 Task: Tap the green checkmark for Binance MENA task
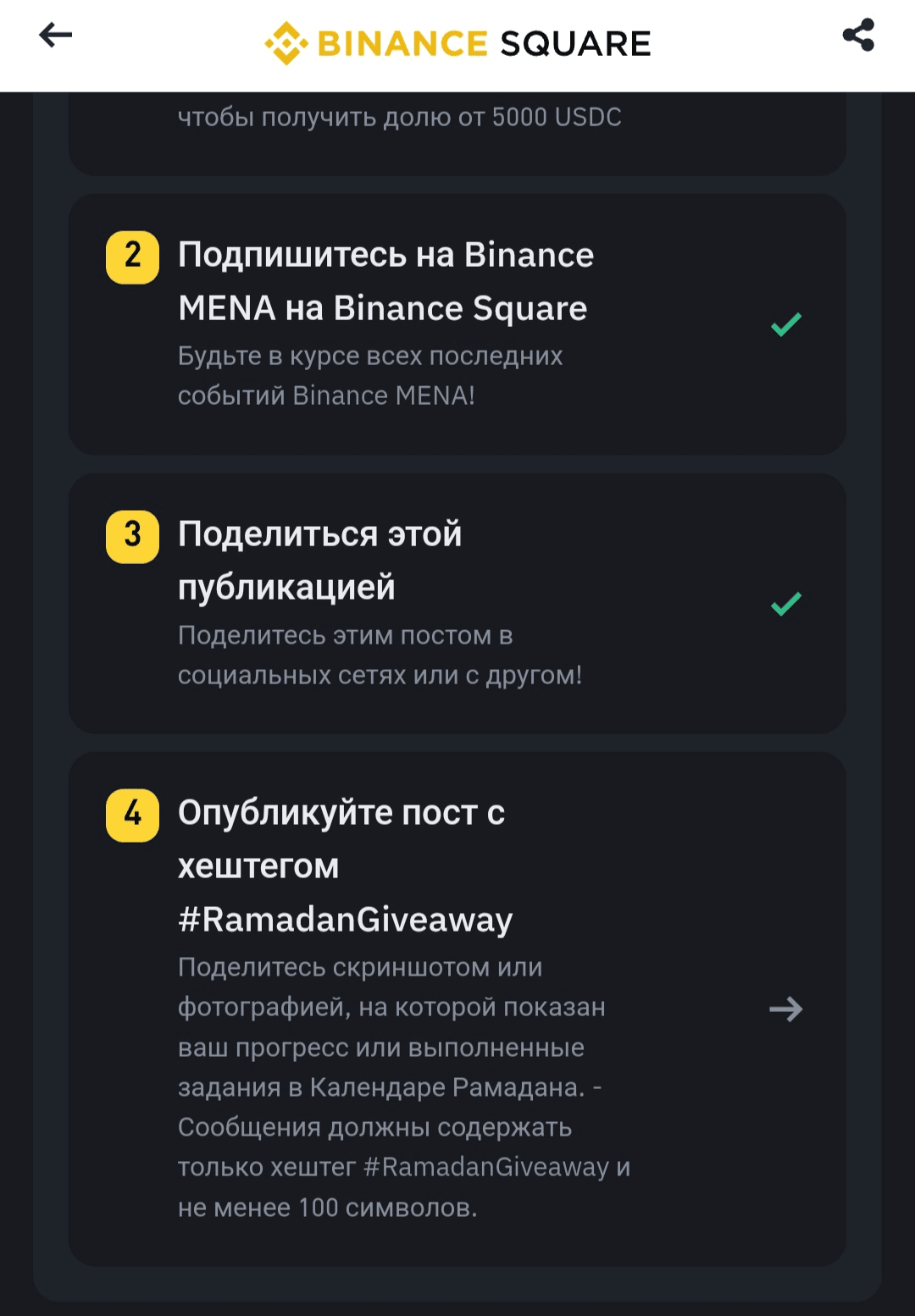[786, 324]
